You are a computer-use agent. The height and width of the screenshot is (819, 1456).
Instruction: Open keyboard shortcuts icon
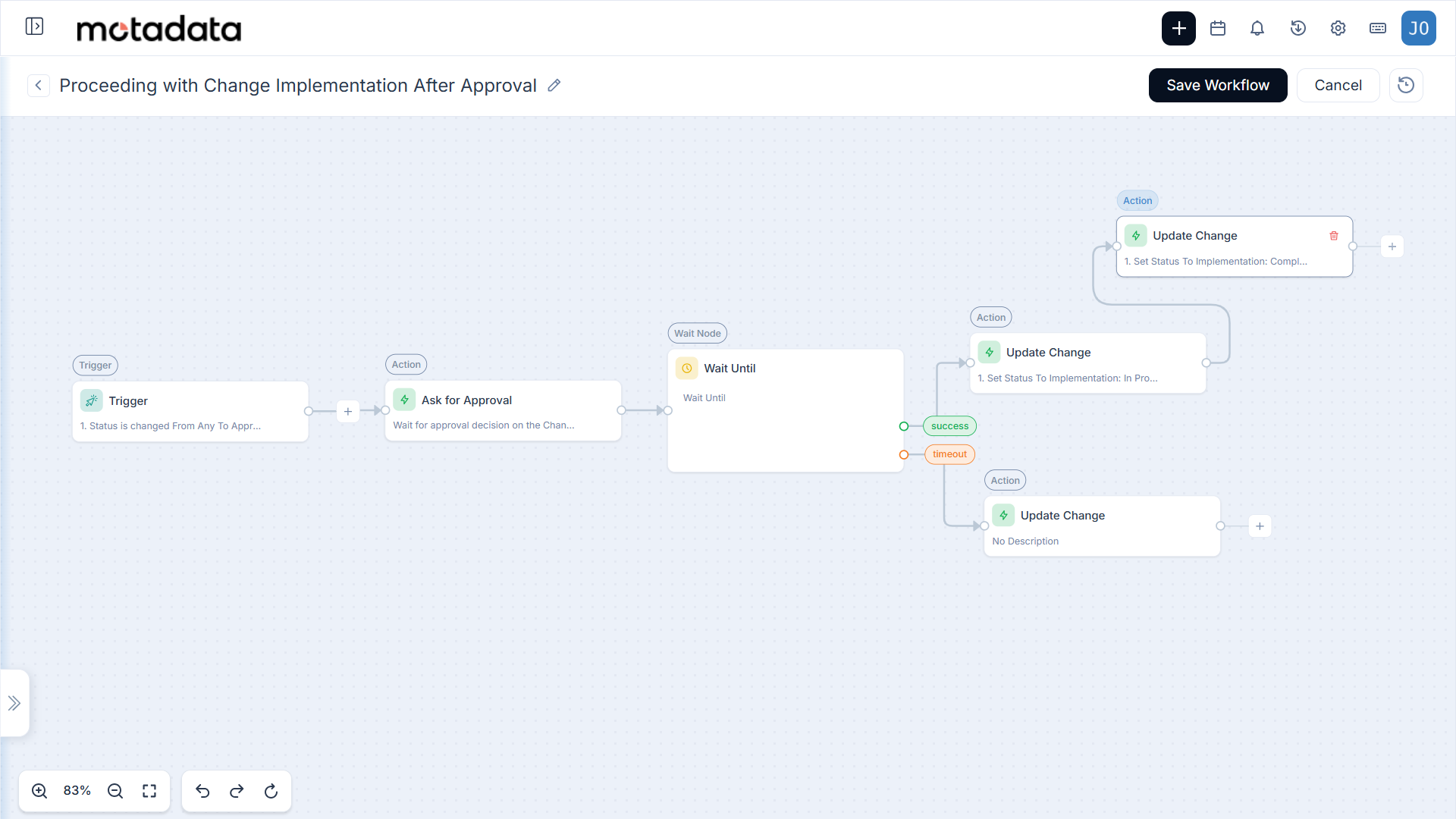(1378, 28)
